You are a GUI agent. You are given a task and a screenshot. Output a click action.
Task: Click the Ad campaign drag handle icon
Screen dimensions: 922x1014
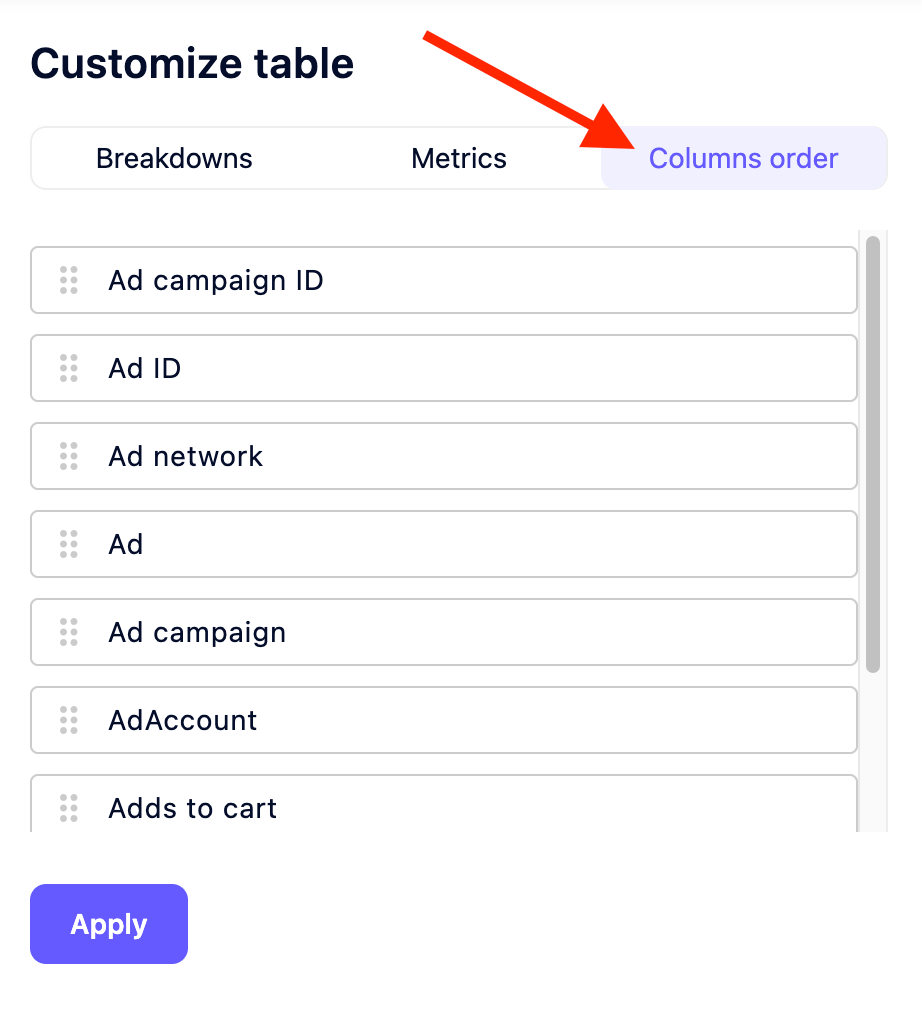tap(68, 632)
